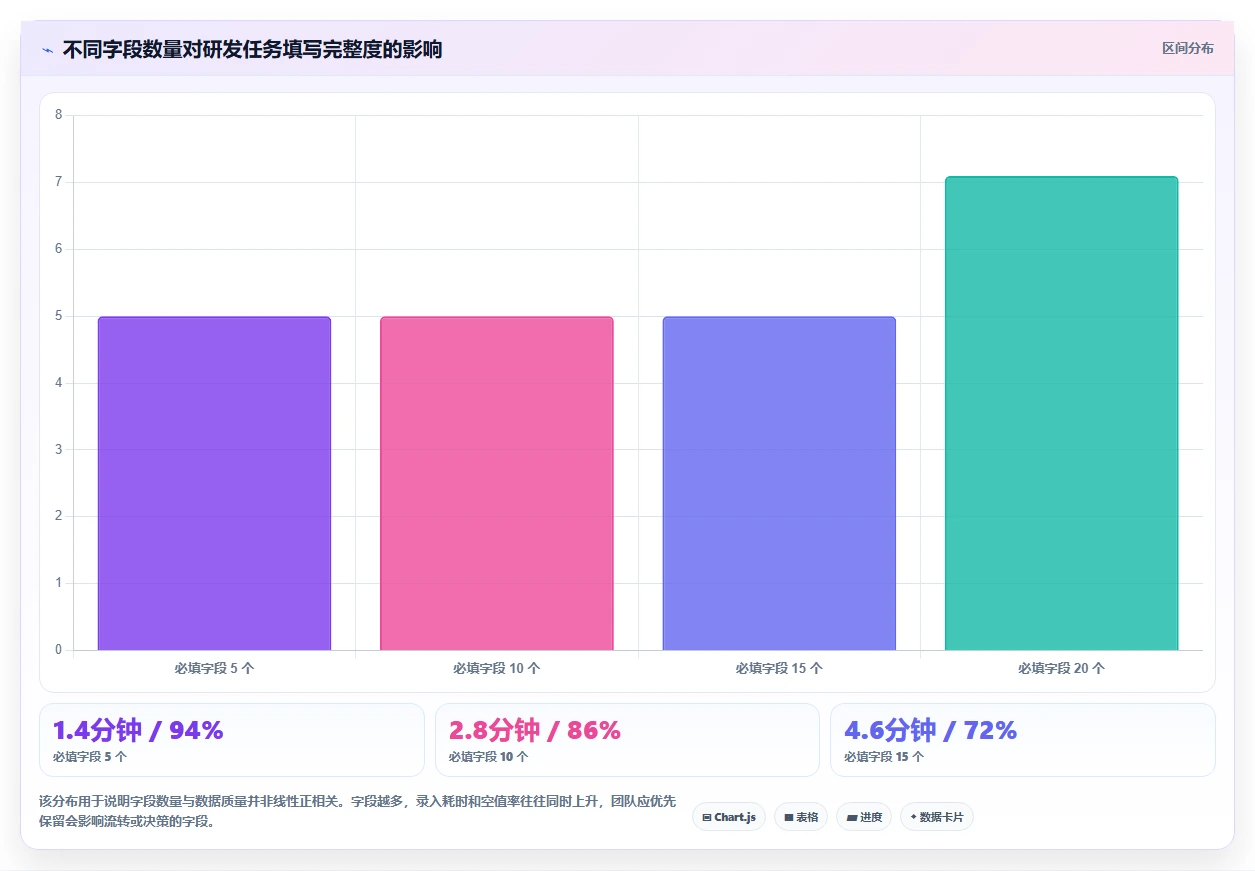Click the small icon before the chart title
Screen dimensions: 1255x871
47,50
